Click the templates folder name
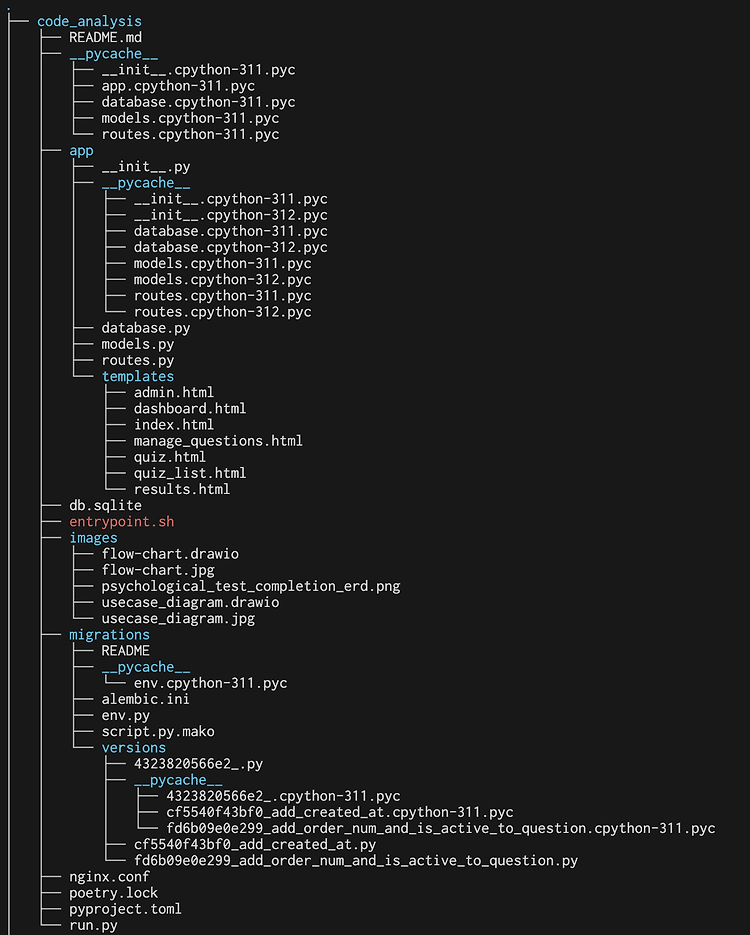This screenshot has width=750, height=935. coord(137,376)
